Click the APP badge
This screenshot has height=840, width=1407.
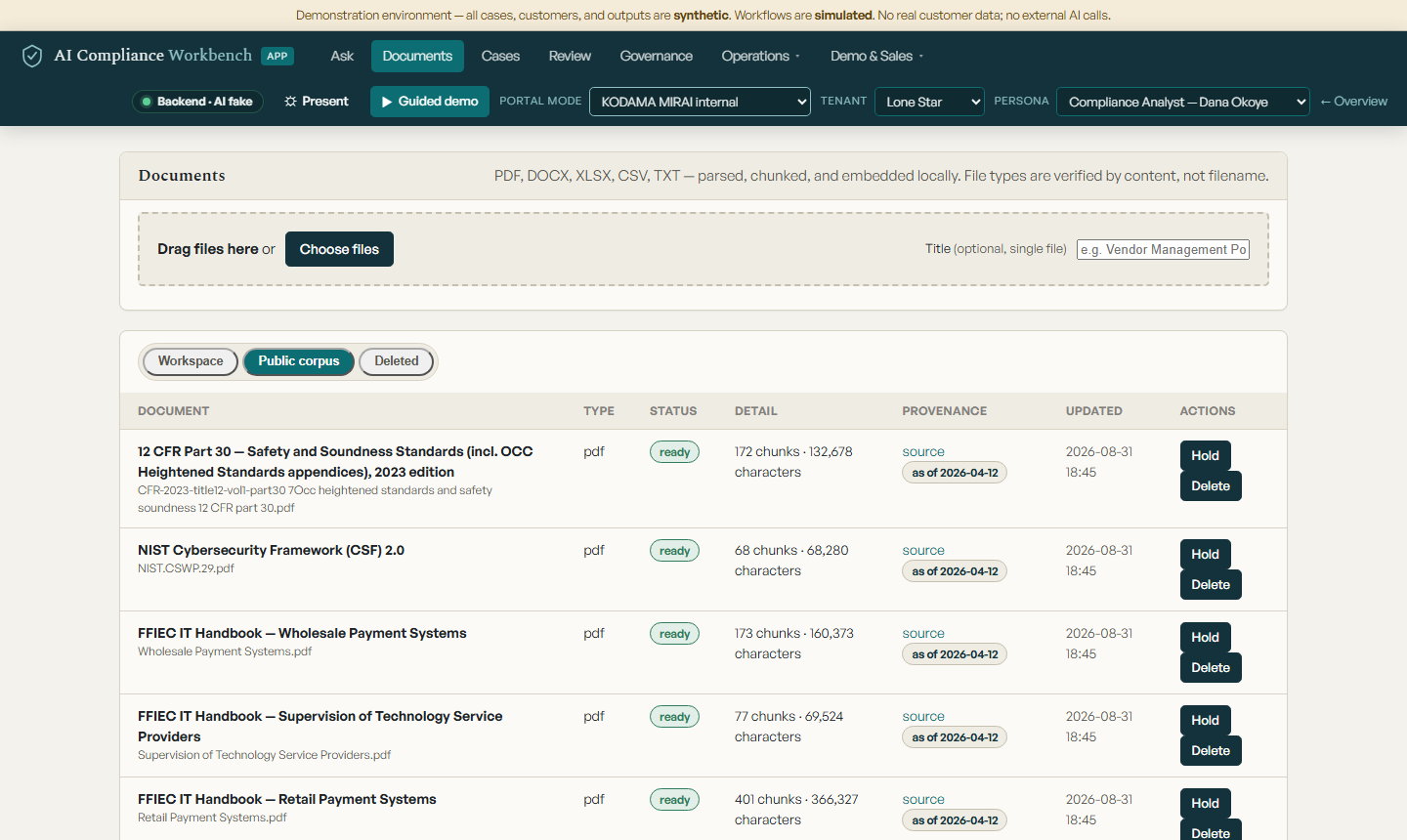pos(277,56)
